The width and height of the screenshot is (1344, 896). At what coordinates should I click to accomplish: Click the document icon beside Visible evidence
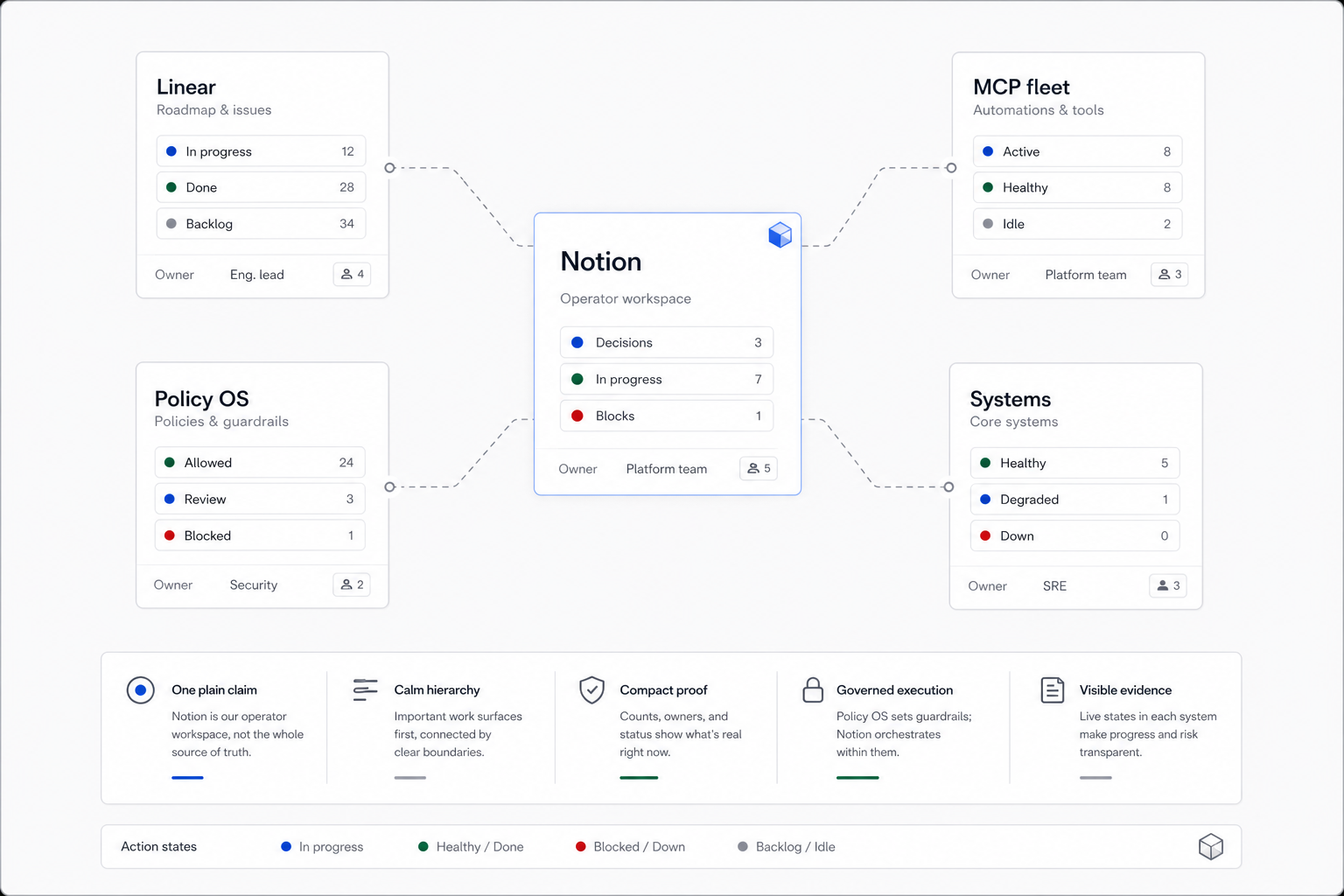pyautogui.click(x=1053, y=690)
